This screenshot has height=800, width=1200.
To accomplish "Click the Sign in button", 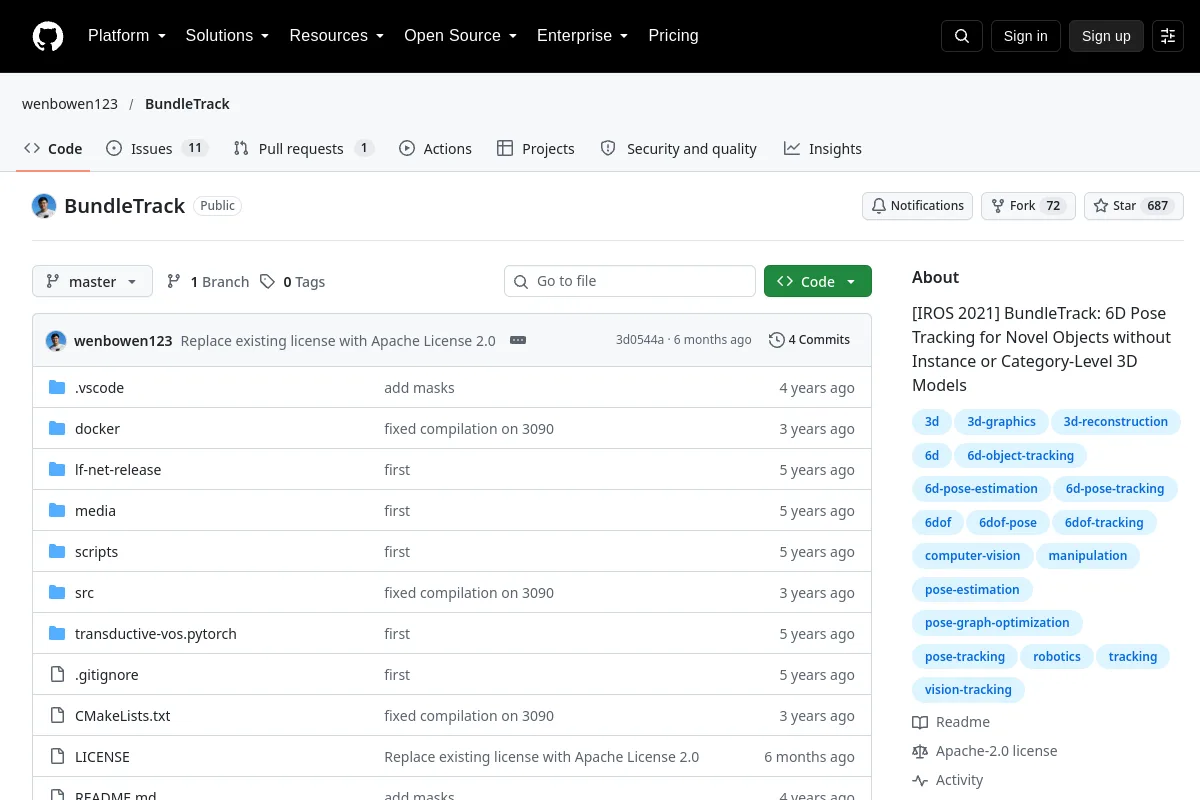I will pos(1025,36).
